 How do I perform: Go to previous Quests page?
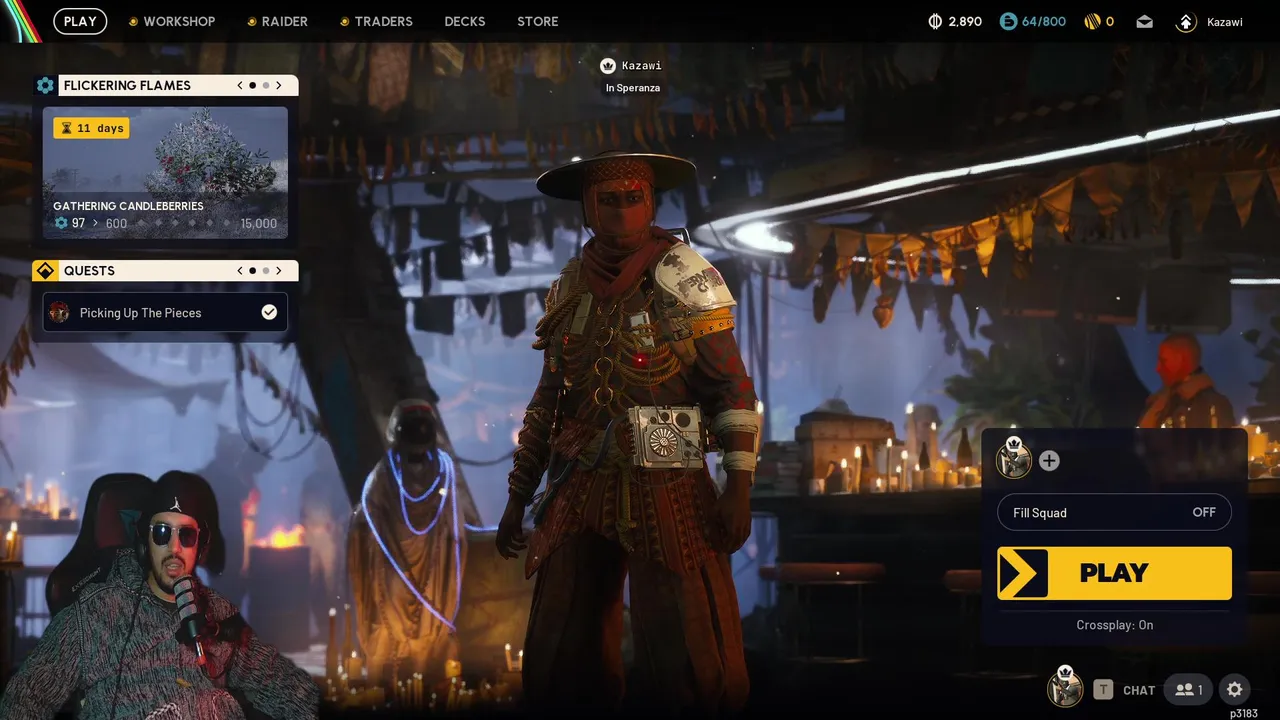tap(240, 270)
